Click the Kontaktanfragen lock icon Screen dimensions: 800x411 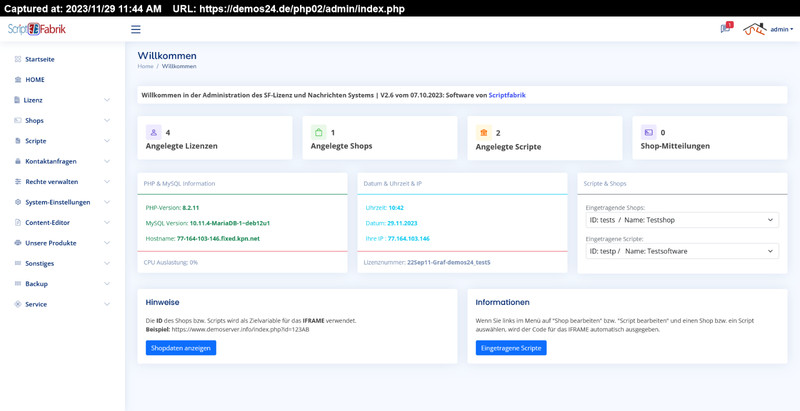[18, 161]
